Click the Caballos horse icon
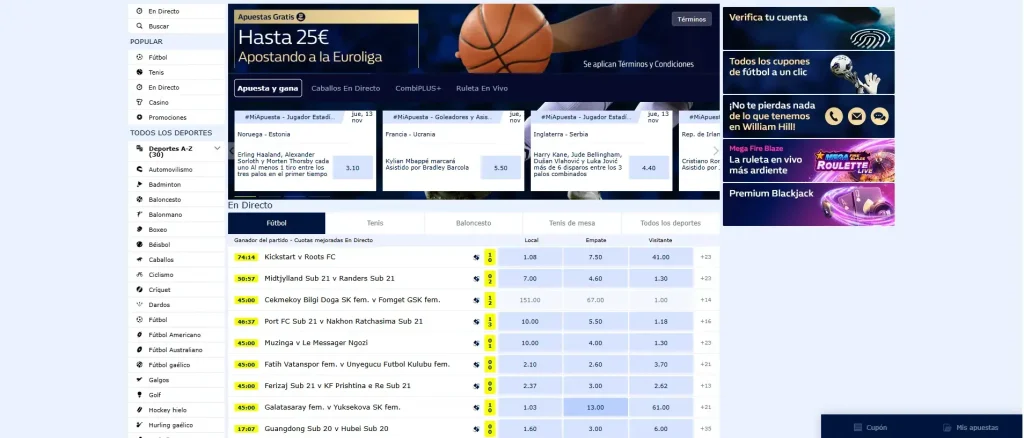Screen dimensions: 1024x438 (x=139, y=259)
